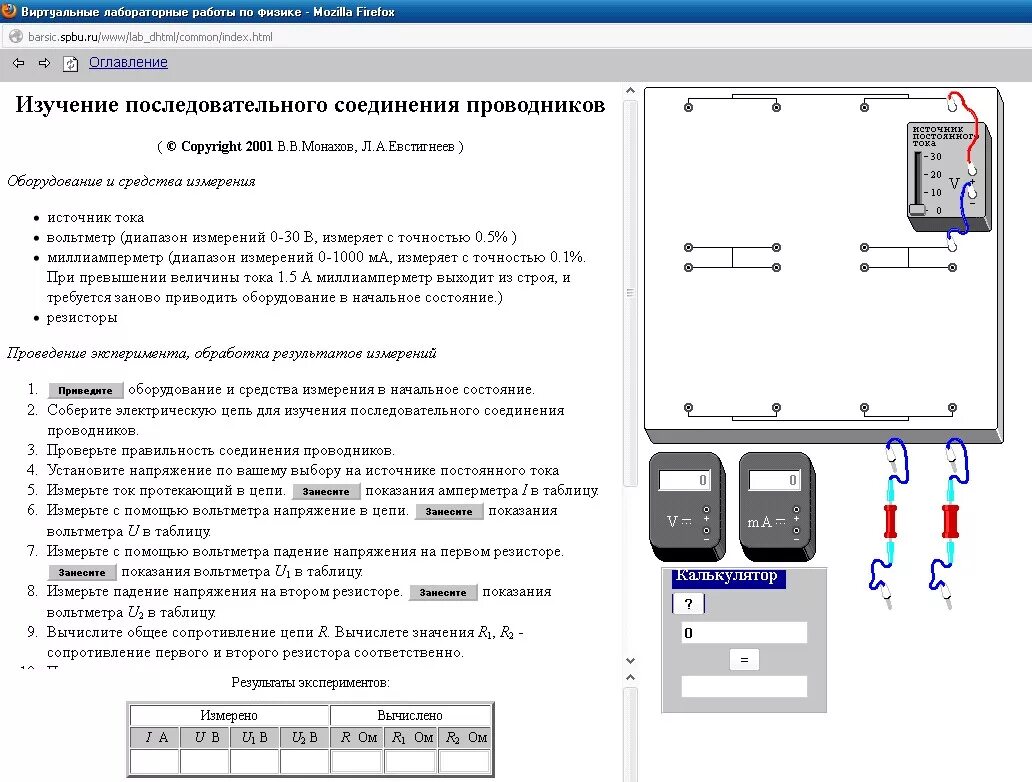The width and height of the screenshot is (1032, 782).
Task: Click Занесите button for voltage U2
Action: coord(443,592)
